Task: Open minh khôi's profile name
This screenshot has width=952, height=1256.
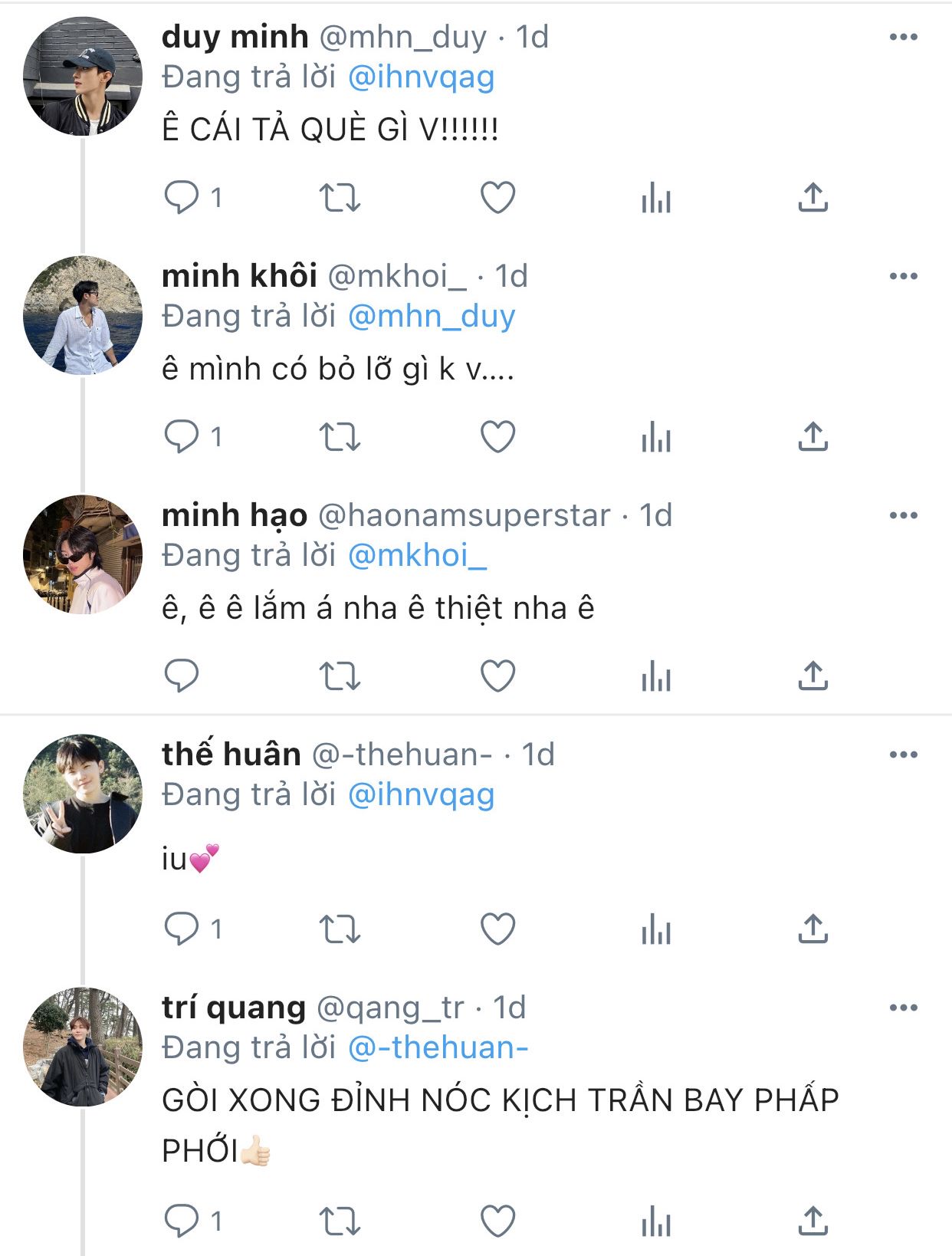Action: click(x=239, y=276)
